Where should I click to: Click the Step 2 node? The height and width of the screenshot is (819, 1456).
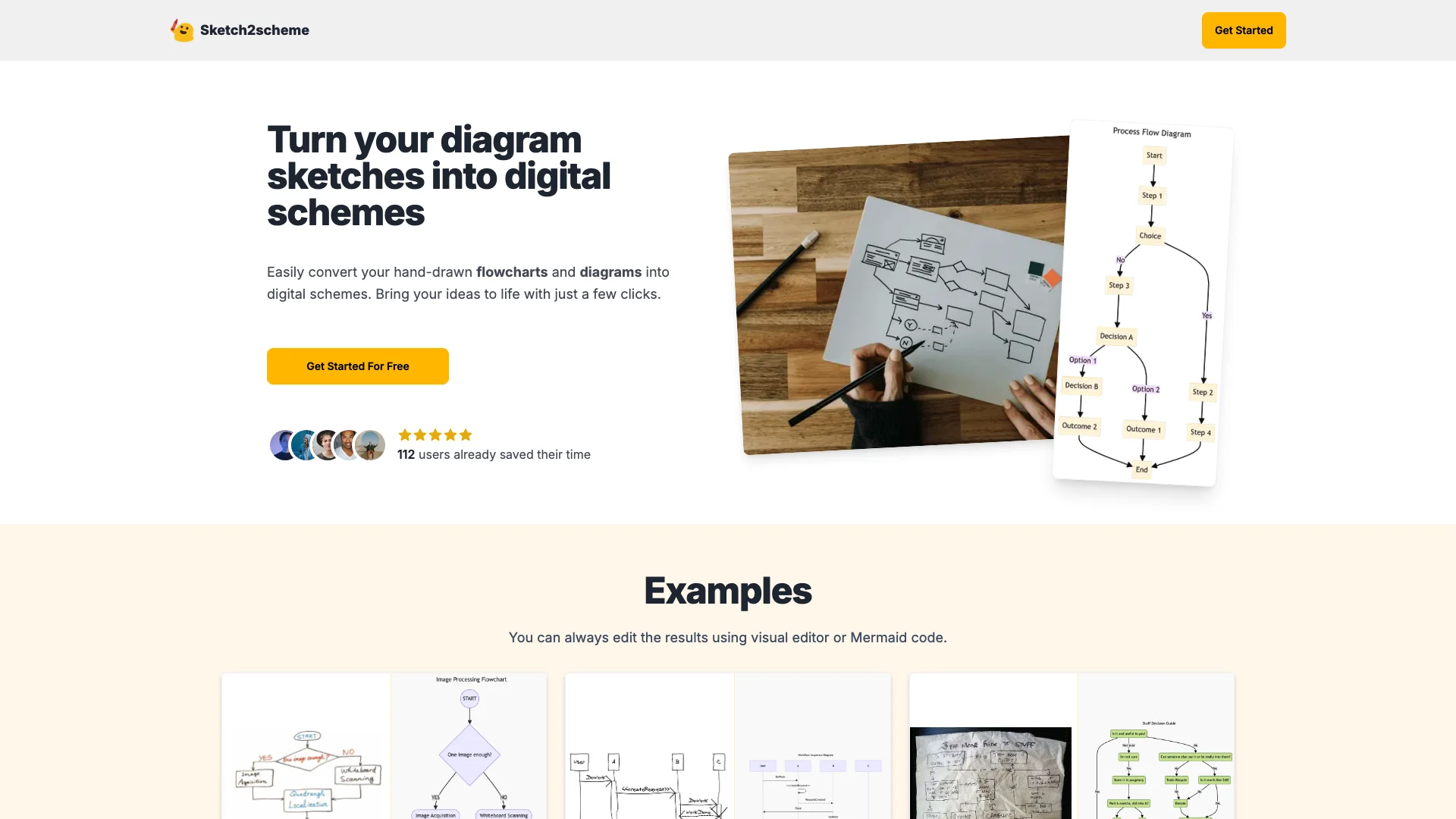[x=1203, y=392]
